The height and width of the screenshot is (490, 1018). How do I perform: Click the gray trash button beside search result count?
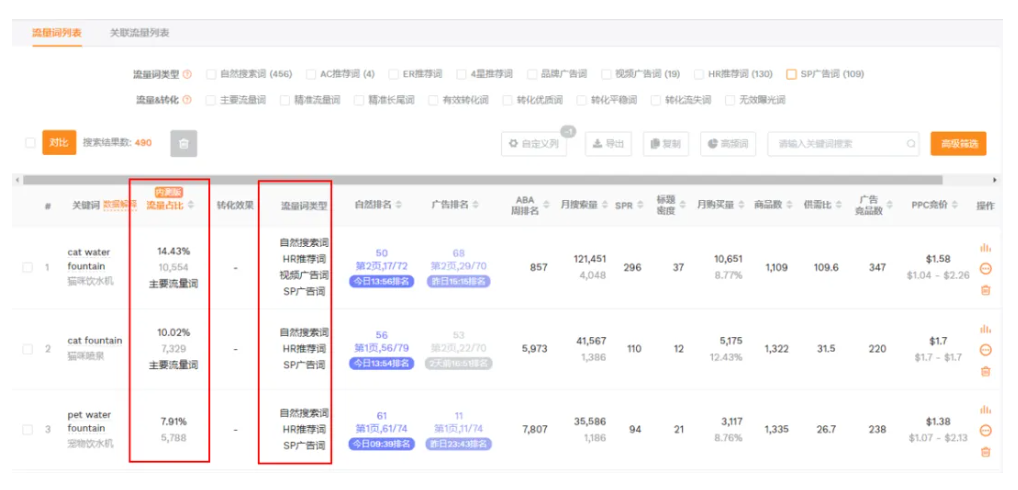click(184, 143)
